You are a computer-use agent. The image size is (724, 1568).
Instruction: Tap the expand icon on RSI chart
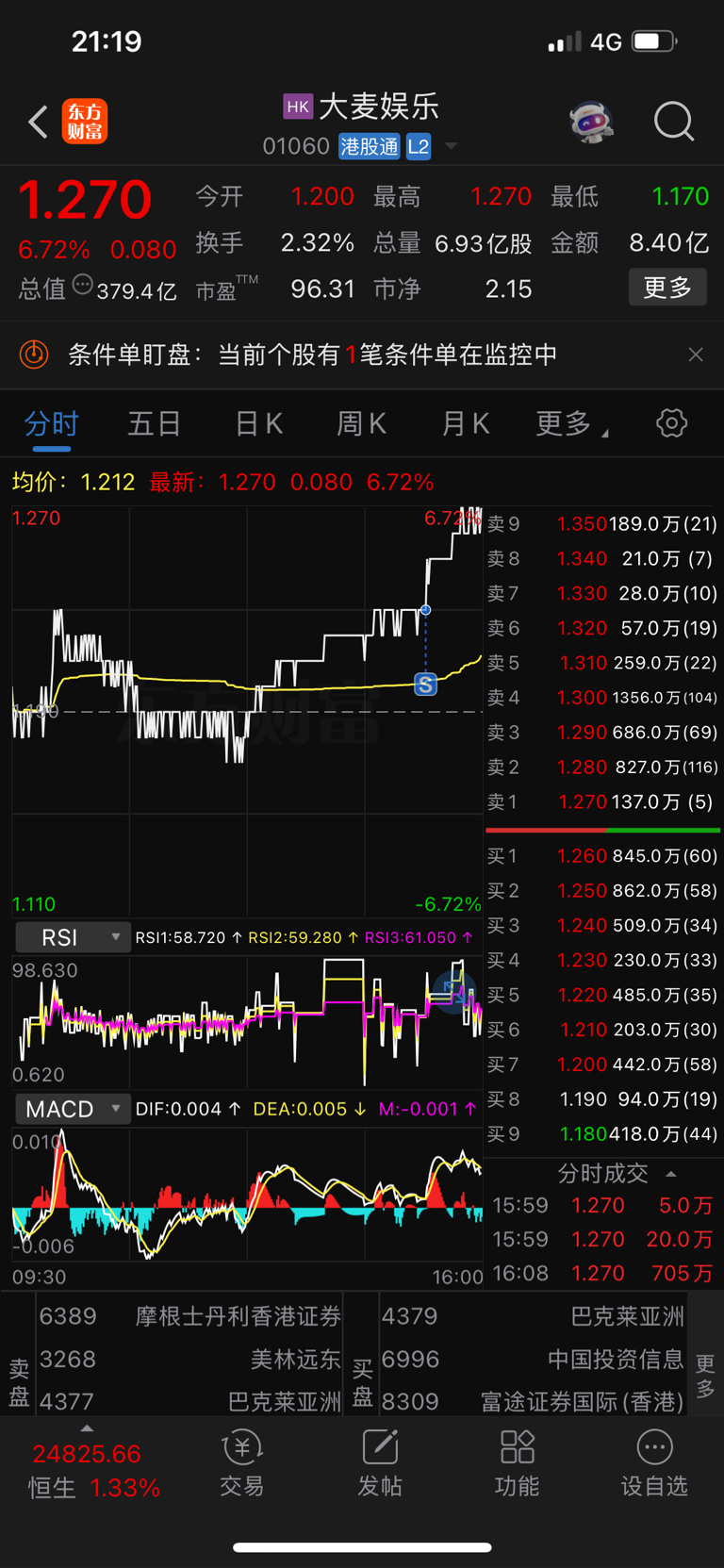453,993
